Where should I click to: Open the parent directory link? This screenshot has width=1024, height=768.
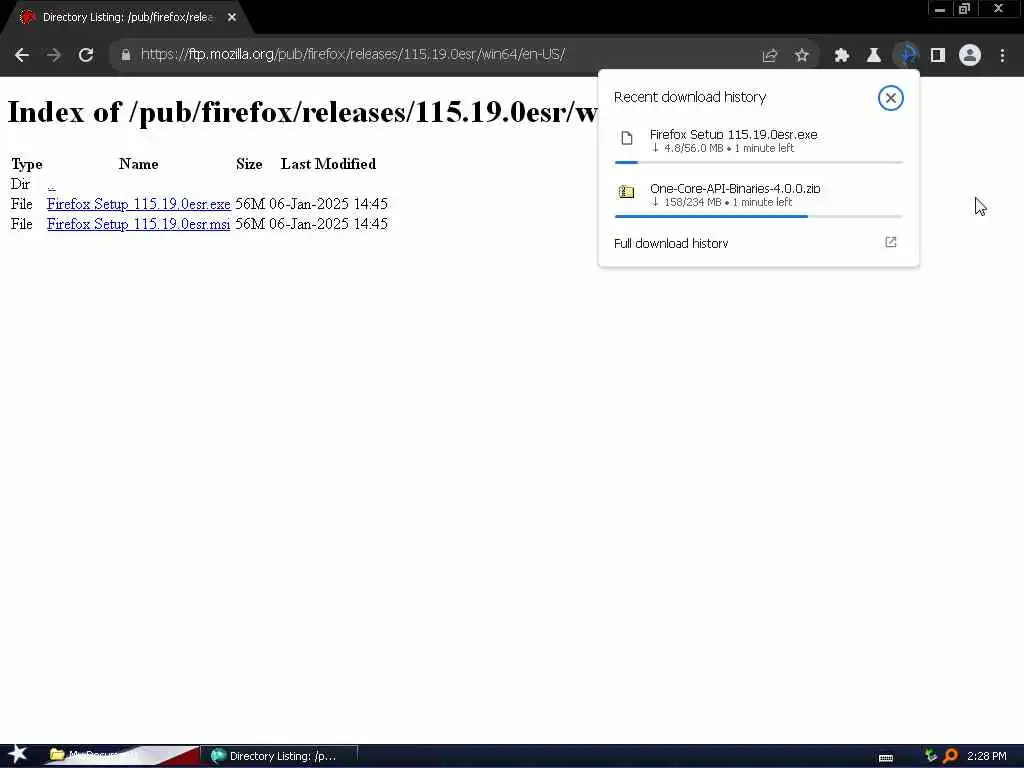pos(52,185)
